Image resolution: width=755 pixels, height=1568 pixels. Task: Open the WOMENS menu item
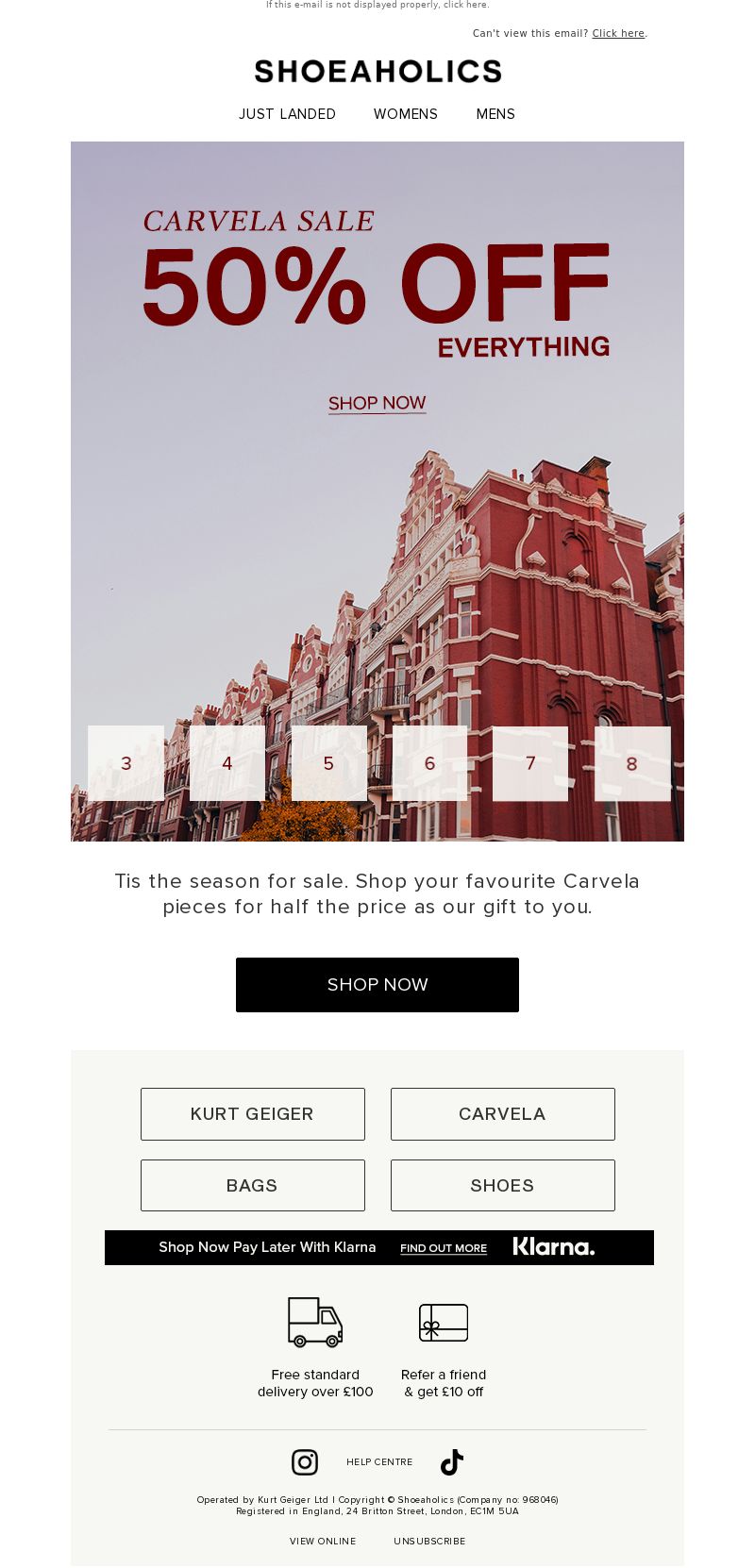tap(406, 114)
